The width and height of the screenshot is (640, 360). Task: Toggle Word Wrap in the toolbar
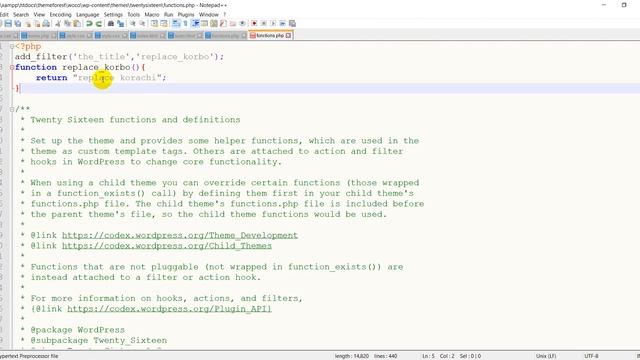[x=175, y=24]
